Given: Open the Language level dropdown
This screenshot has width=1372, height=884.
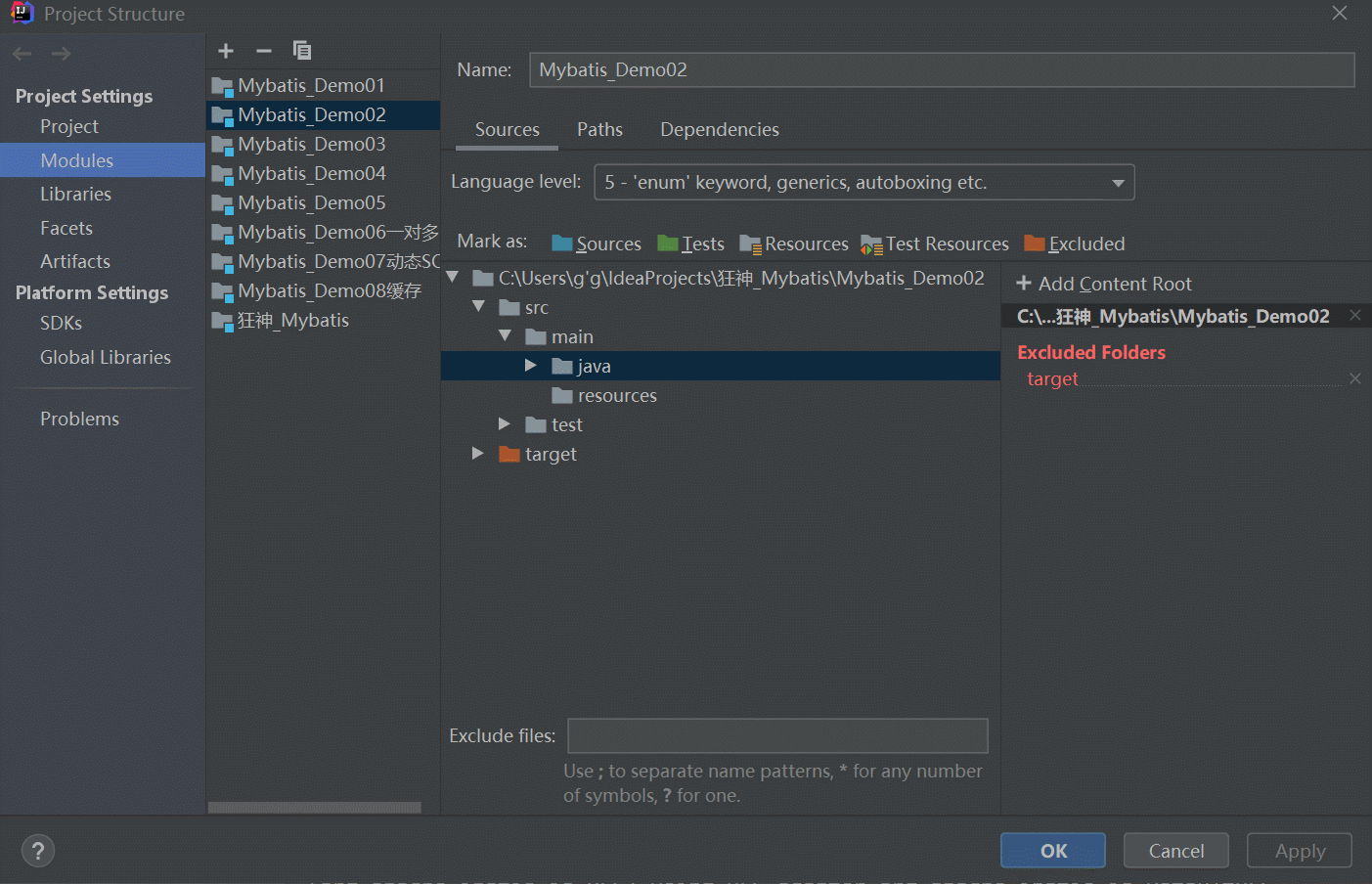Looking at the screenshot, I should tap(864, 182).
